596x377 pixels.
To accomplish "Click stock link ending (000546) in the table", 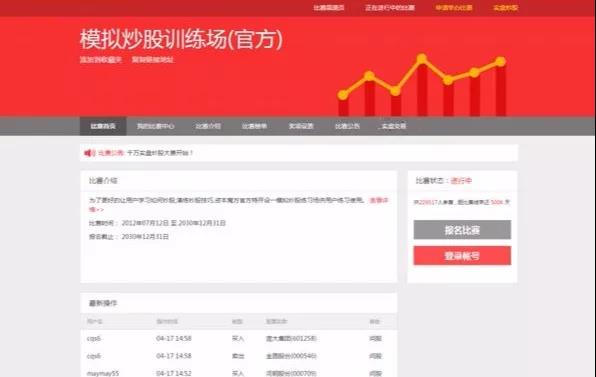I will pos(291,356).
